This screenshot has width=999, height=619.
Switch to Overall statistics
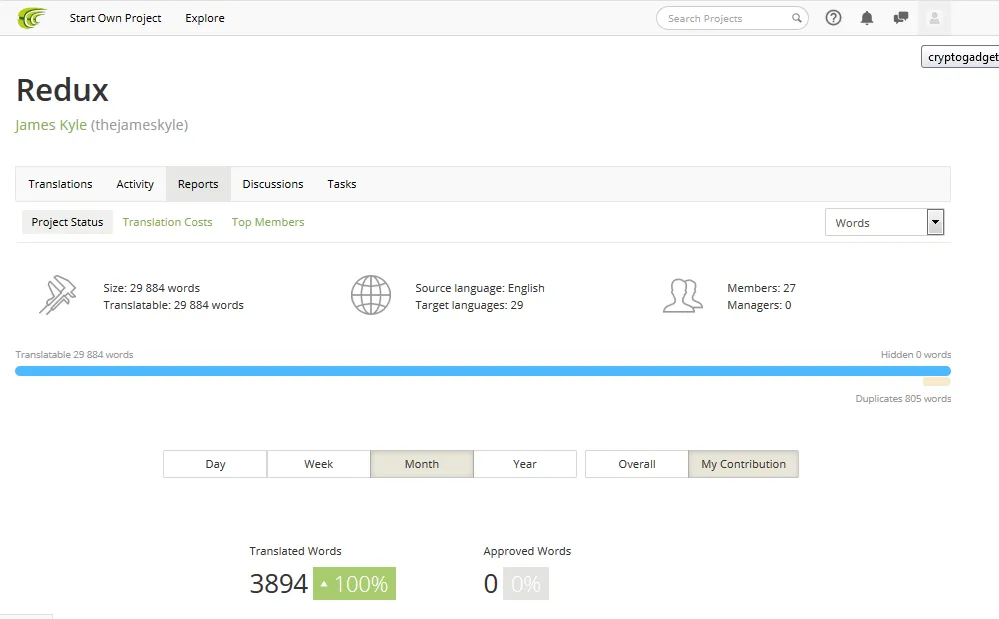click(x=637, y=464)
